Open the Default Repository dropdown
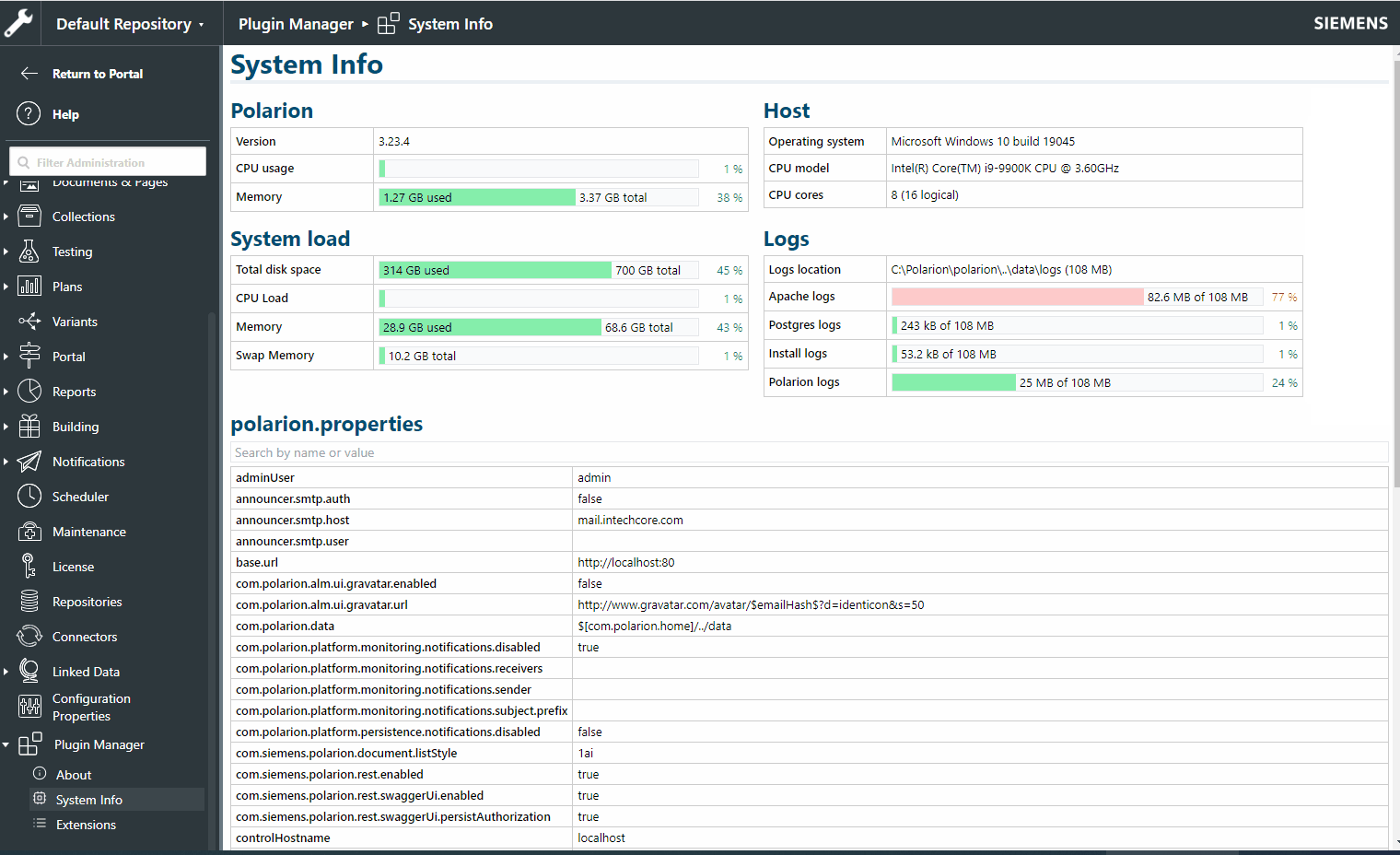 coord(130,24)
